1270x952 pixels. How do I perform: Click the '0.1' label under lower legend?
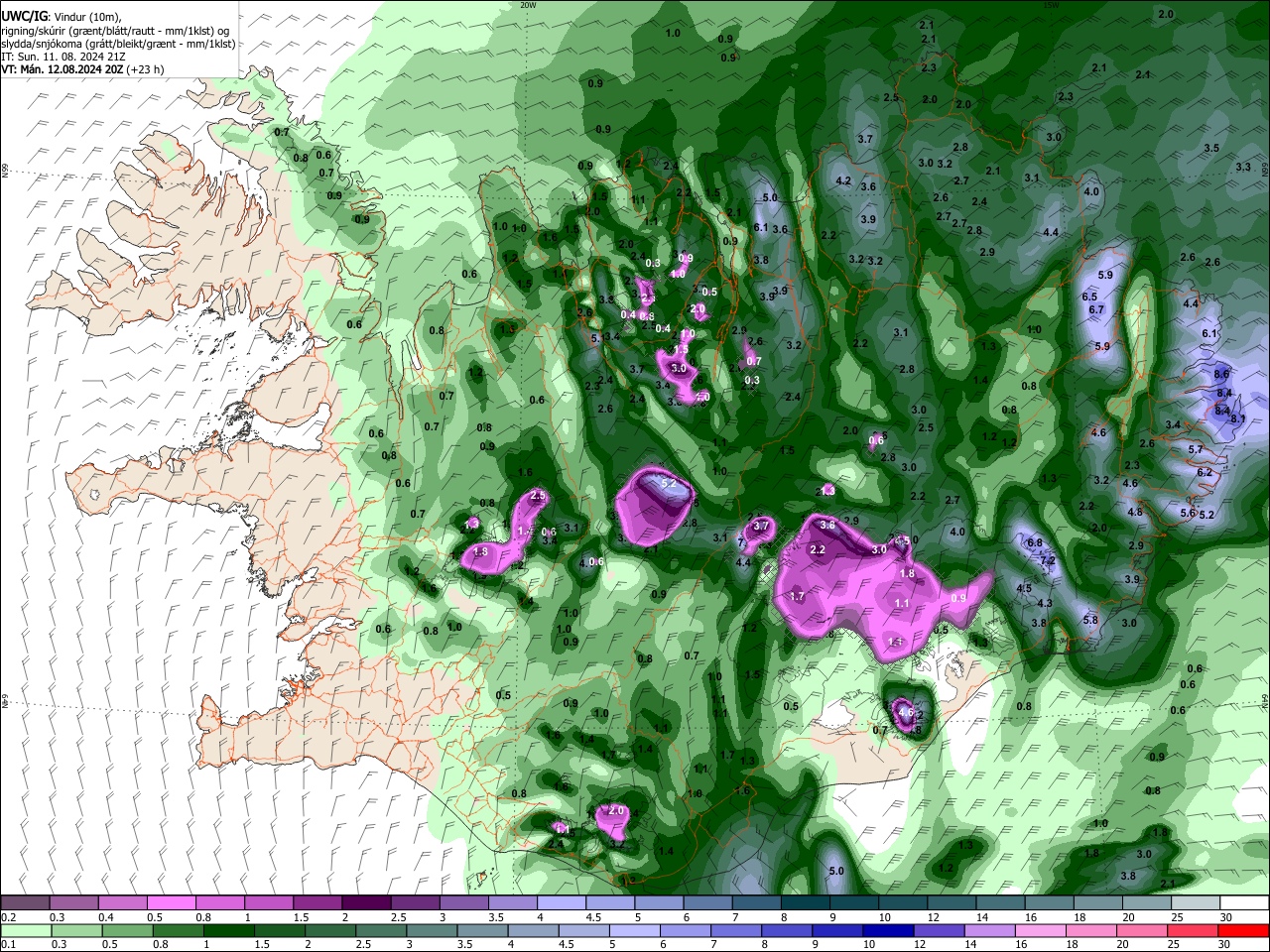pyautogui.click(x=8, y=944)
